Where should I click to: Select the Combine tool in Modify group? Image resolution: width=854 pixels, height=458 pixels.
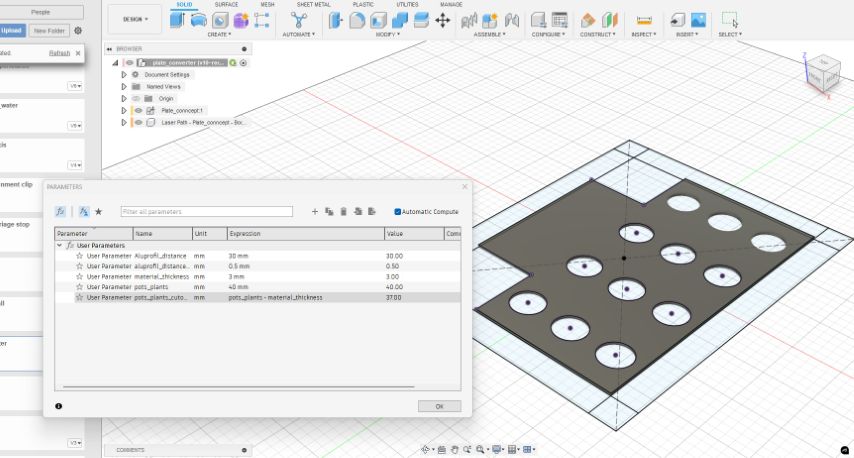400,21
